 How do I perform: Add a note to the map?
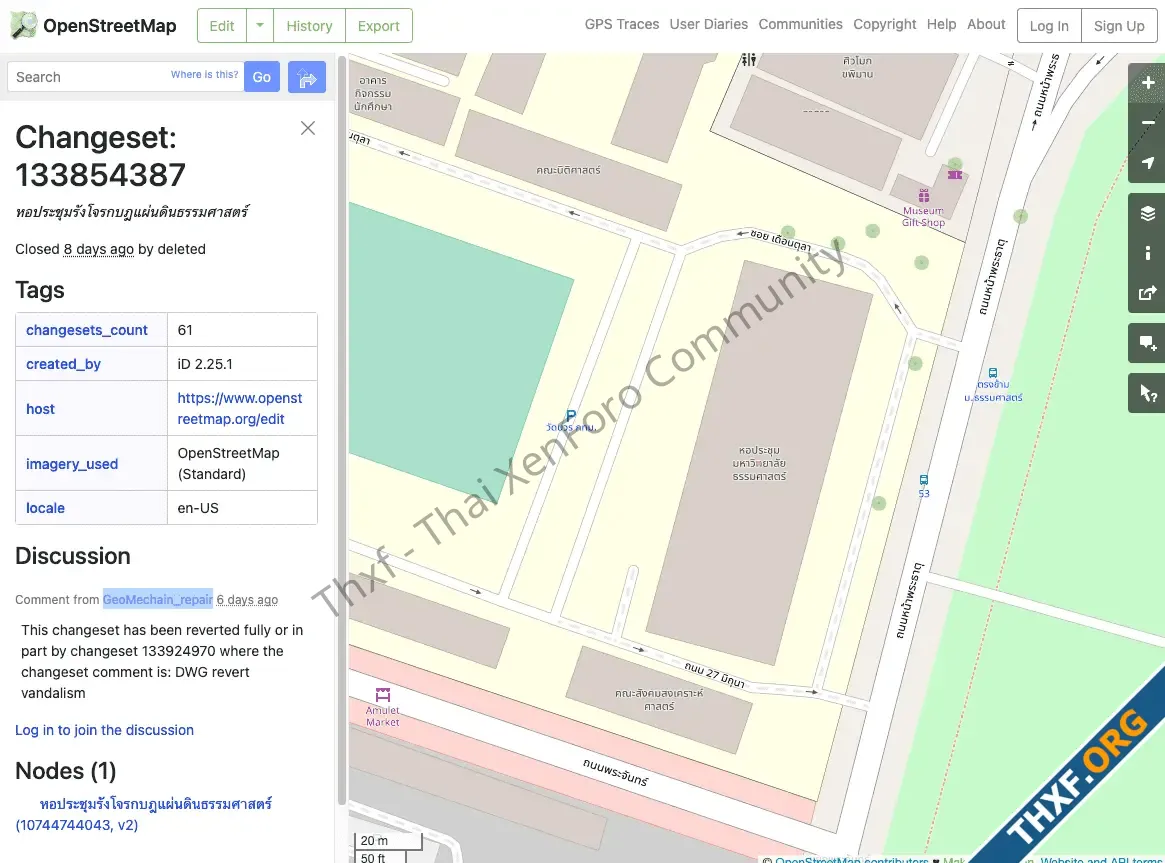coord(1148,343)
